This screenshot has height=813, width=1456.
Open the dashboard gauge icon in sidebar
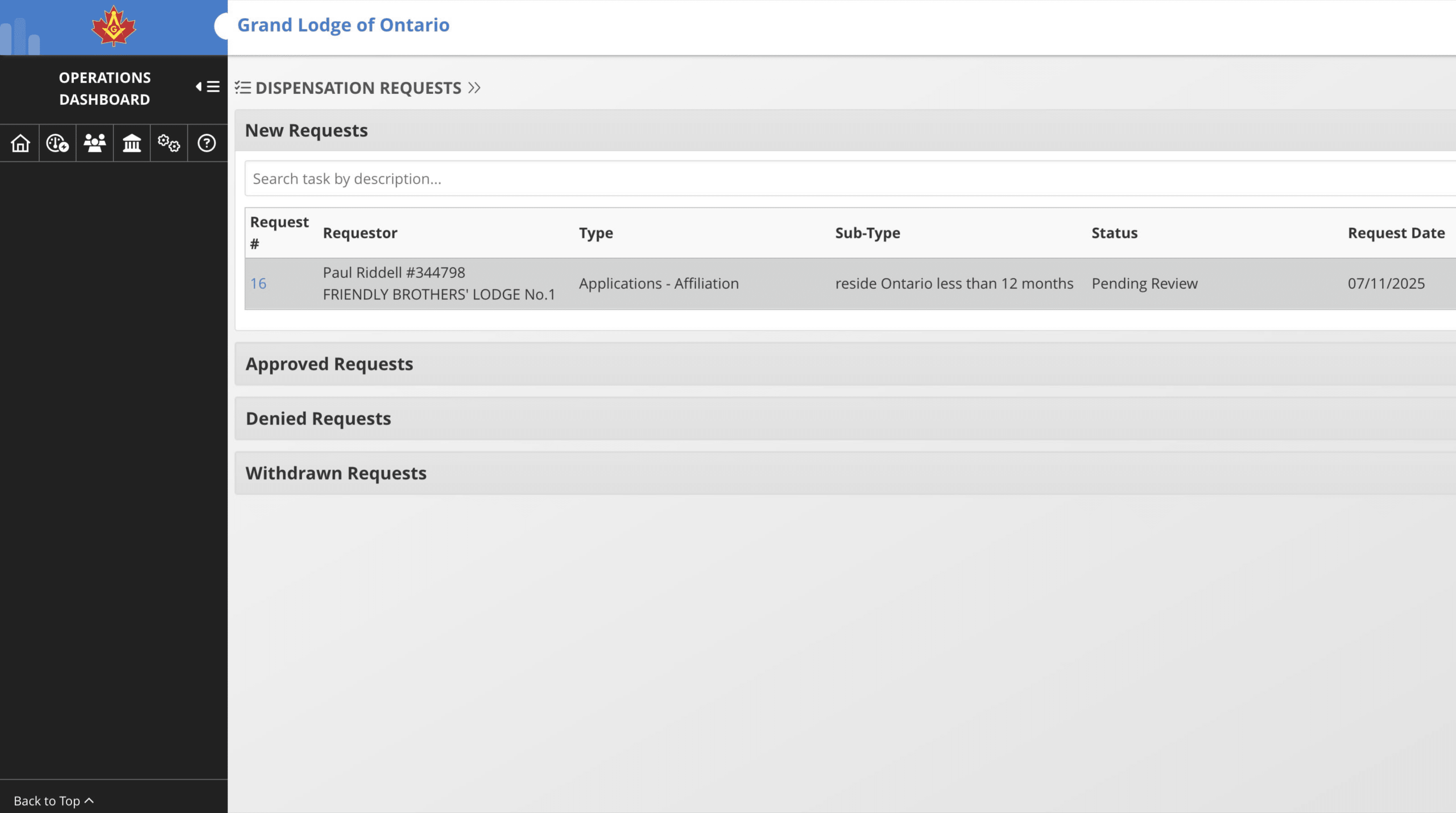57,143
